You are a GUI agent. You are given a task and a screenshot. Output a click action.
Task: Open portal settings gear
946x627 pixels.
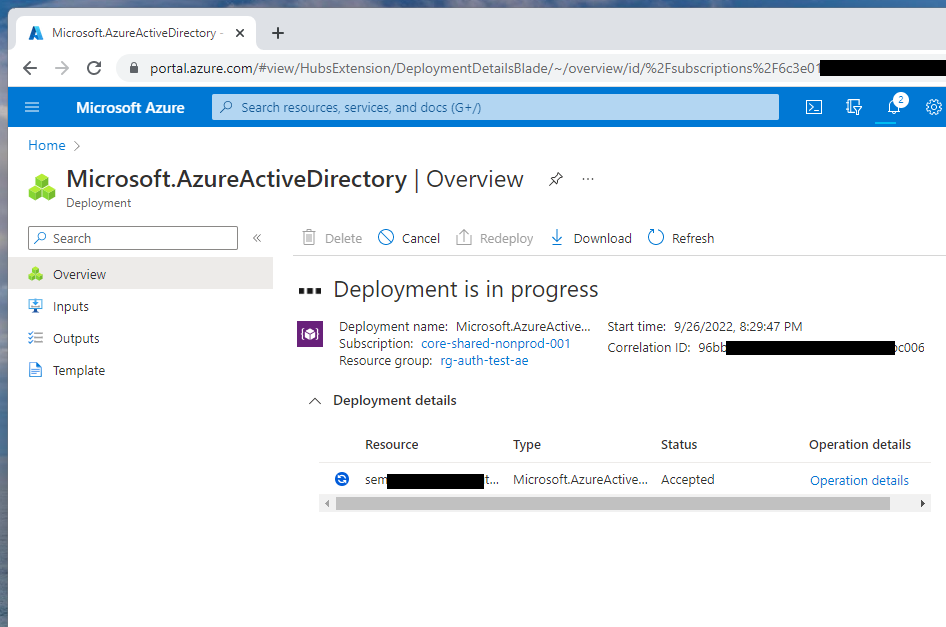pos(933,107)
